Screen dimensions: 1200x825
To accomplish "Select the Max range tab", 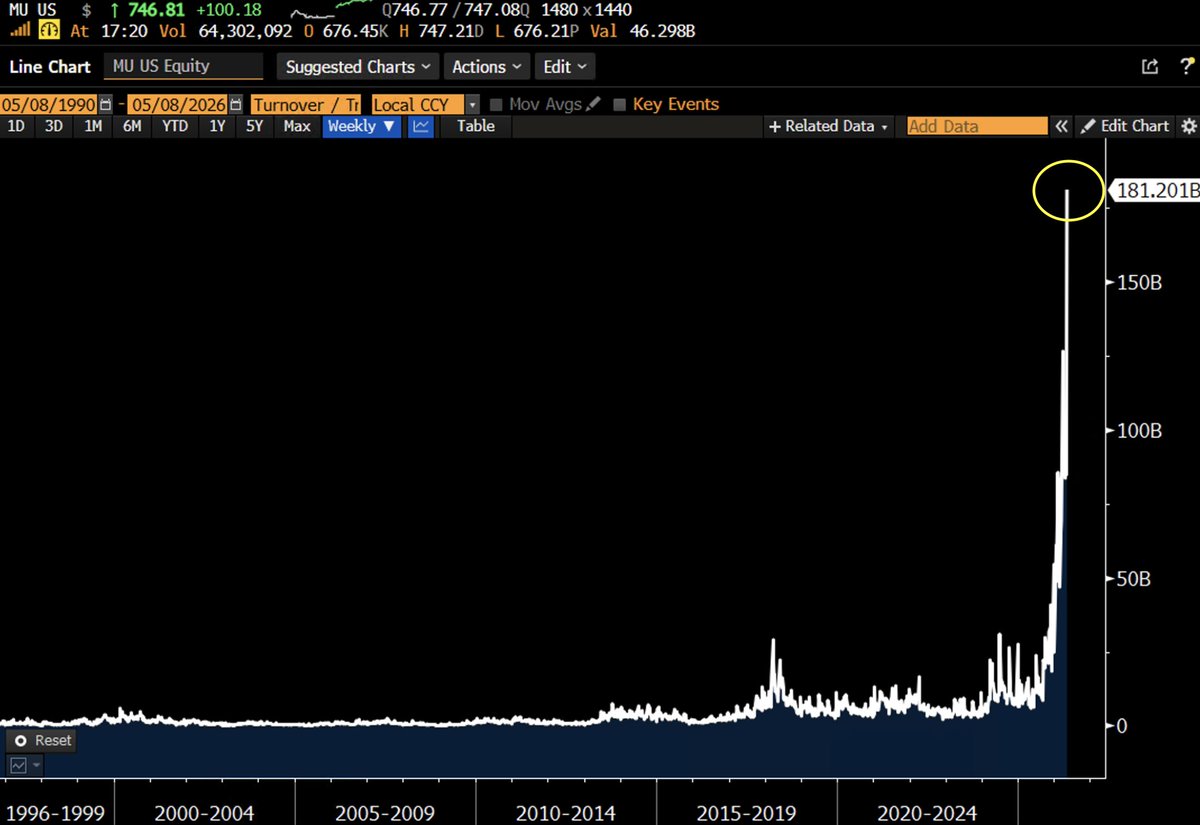I will click(x=297, y=126).
